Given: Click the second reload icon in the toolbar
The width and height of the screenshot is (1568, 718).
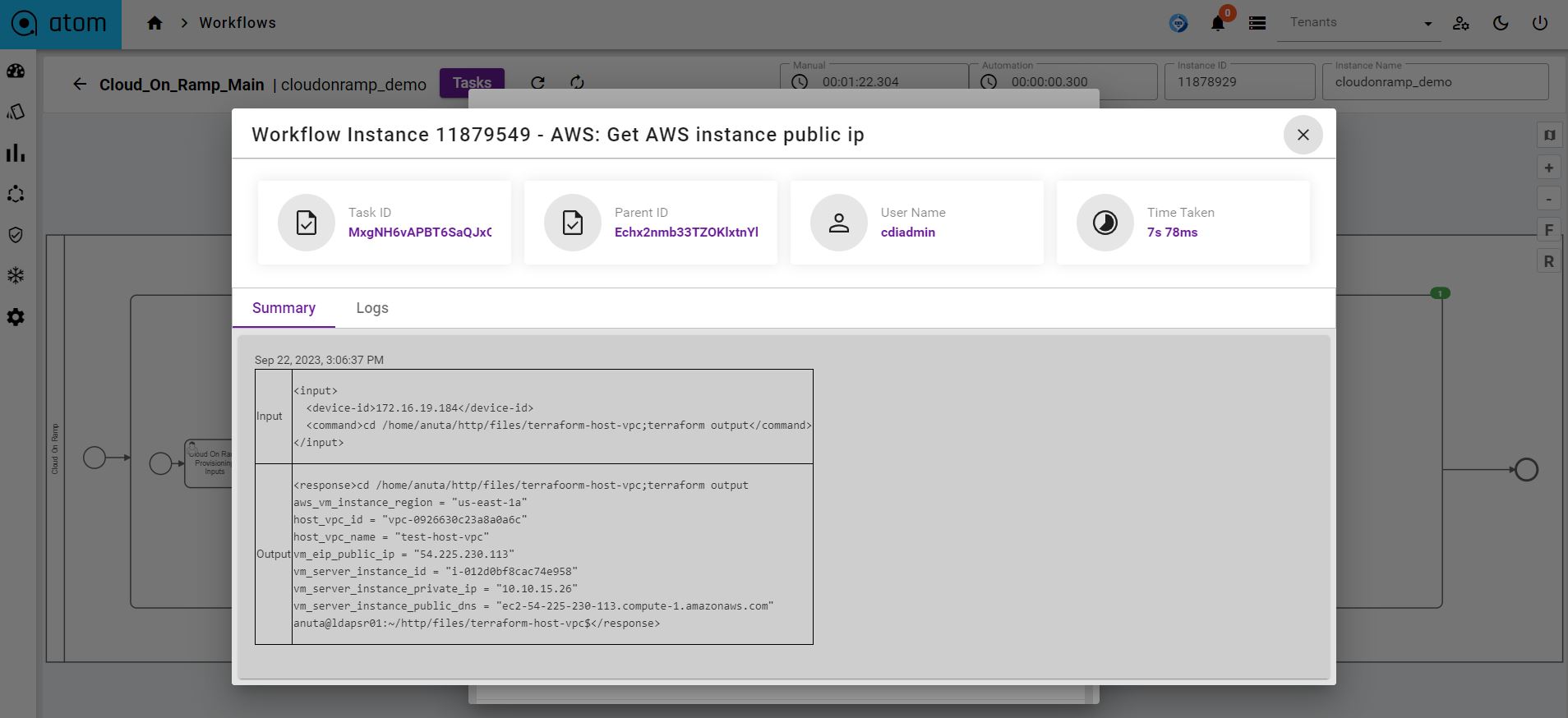Looking at the screenshot, I should pos(577,82).
